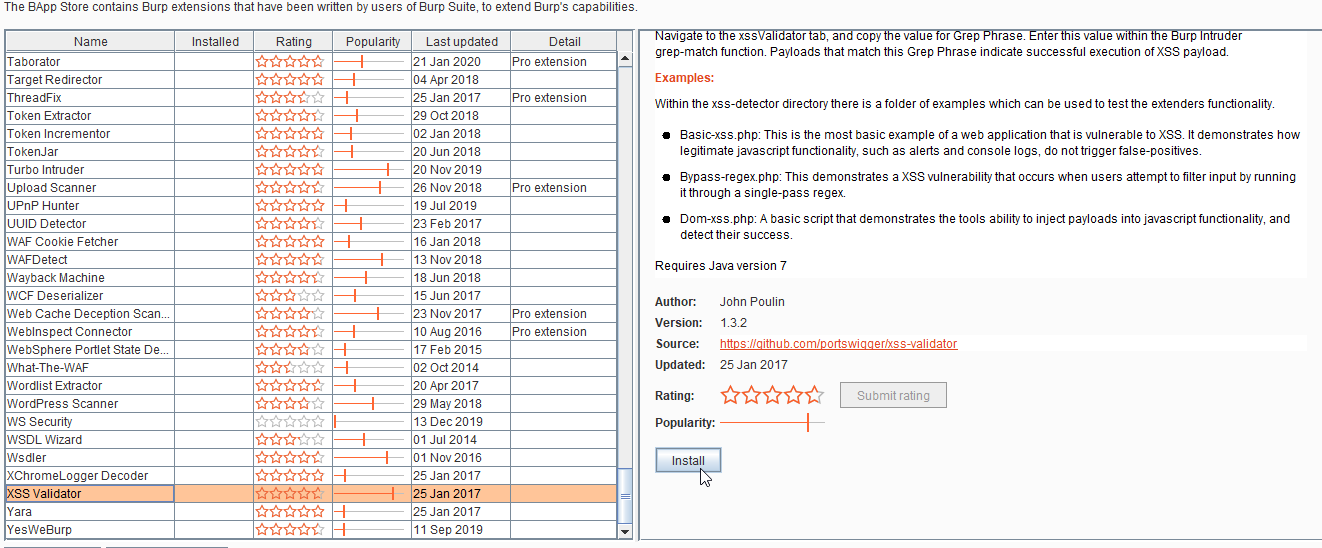1322x548 pixels.
Task: Select the ThreadFix extension
Action: 311,98
